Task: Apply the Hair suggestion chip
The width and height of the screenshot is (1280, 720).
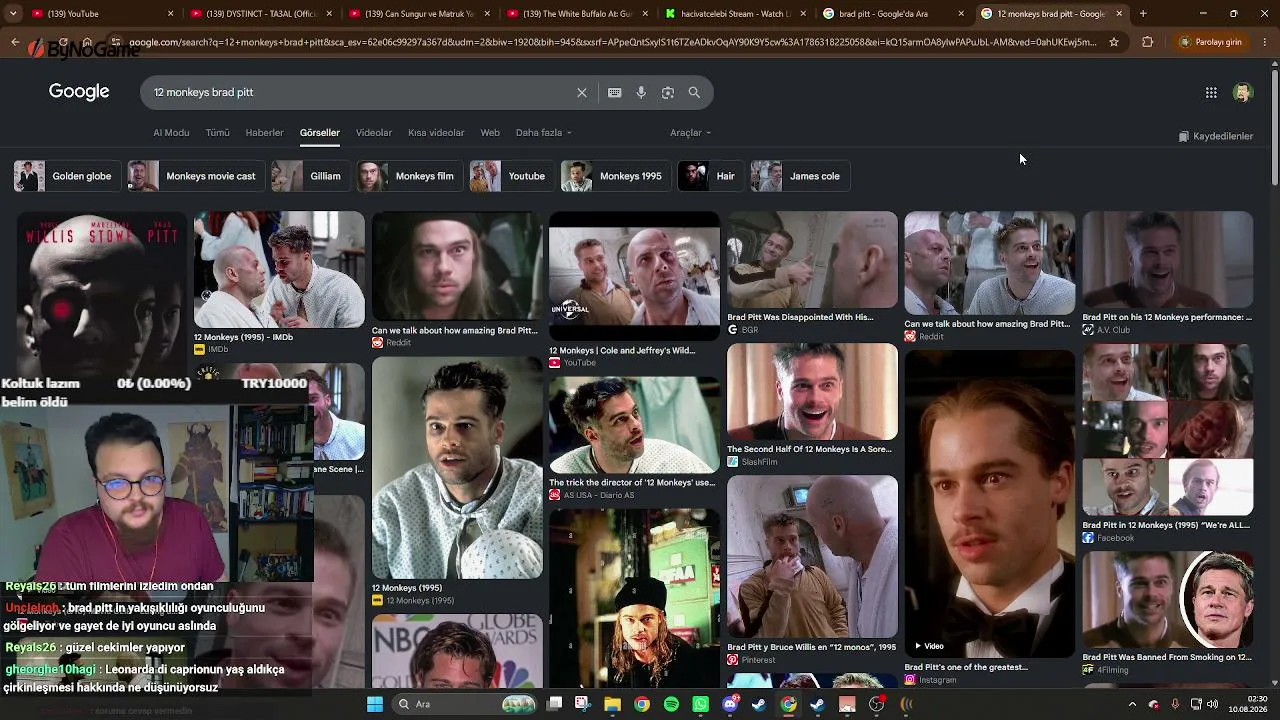Action: 711,176
